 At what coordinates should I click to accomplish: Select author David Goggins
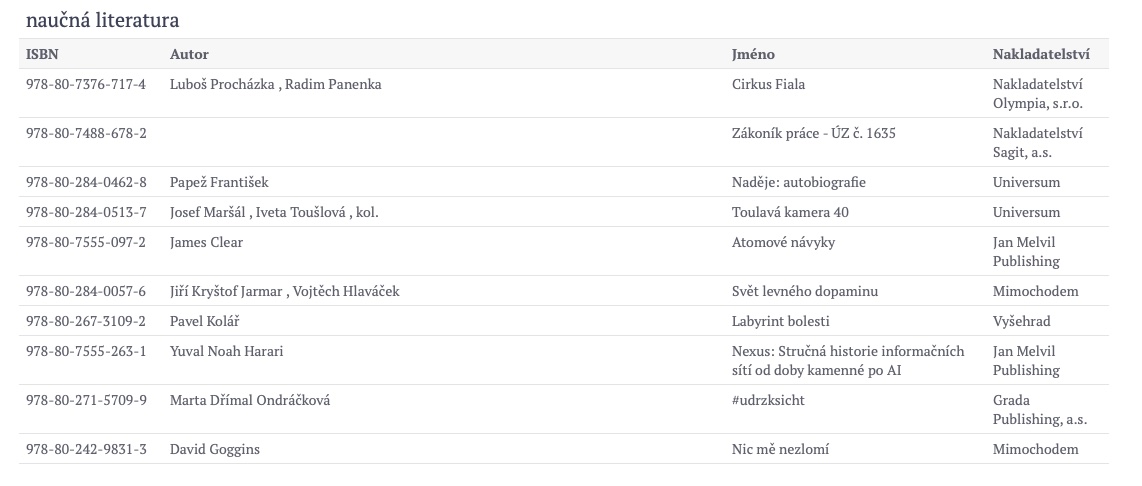coord(215,450)
